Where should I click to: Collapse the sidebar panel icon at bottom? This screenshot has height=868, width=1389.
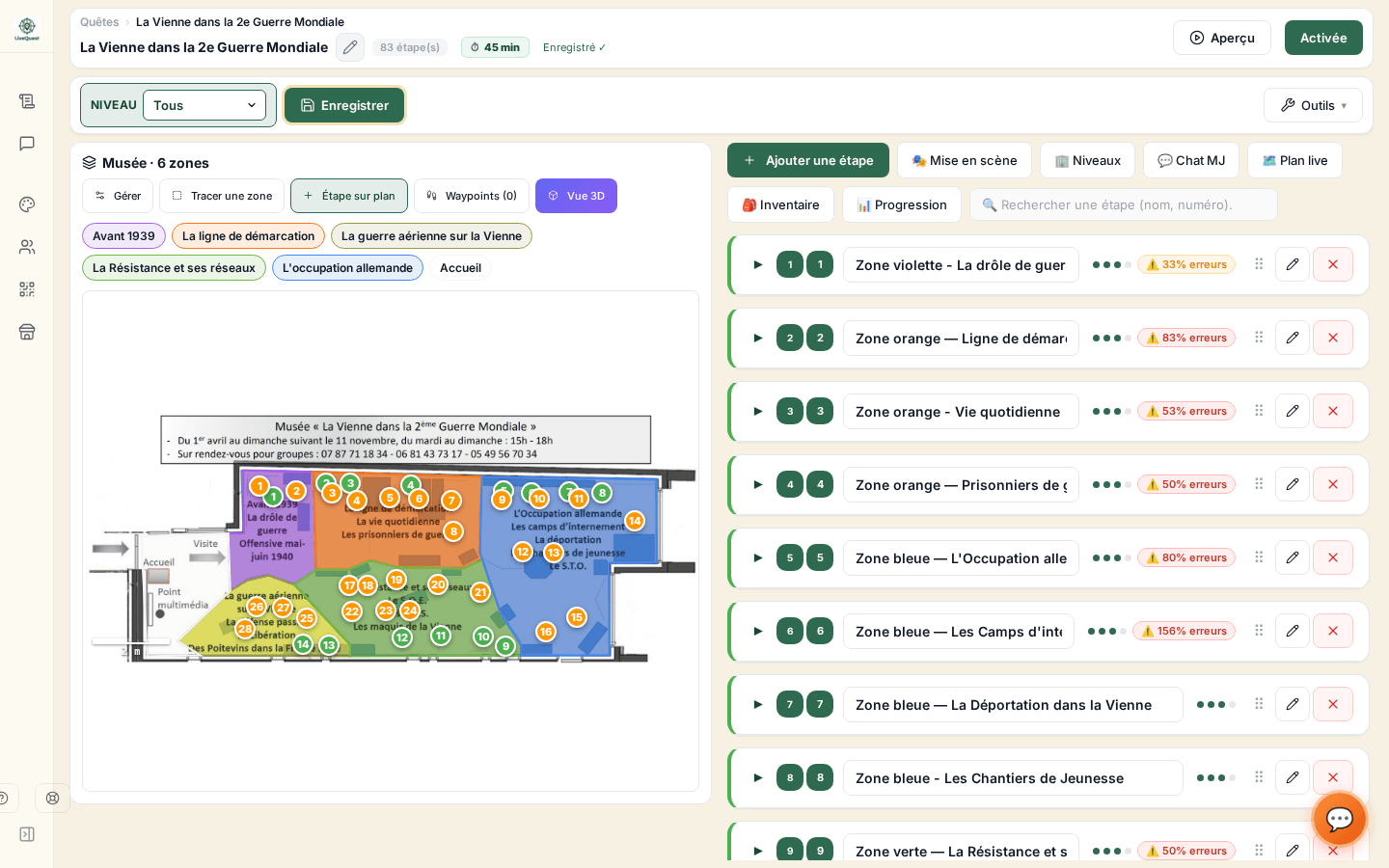pyautogui.click(x=27, y=834)
